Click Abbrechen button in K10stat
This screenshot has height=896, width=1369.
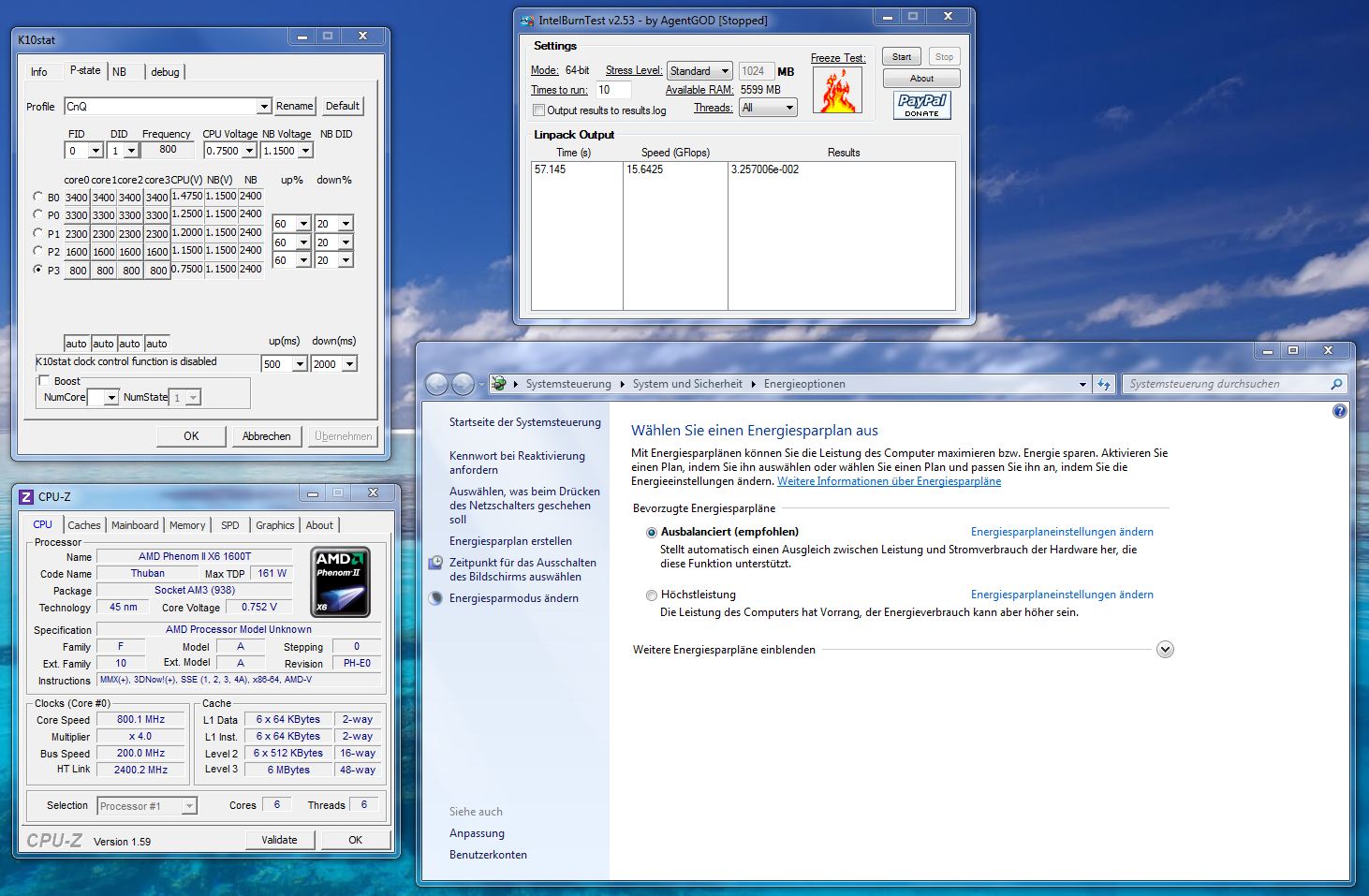pyautogui.click(x=266, y=436)
